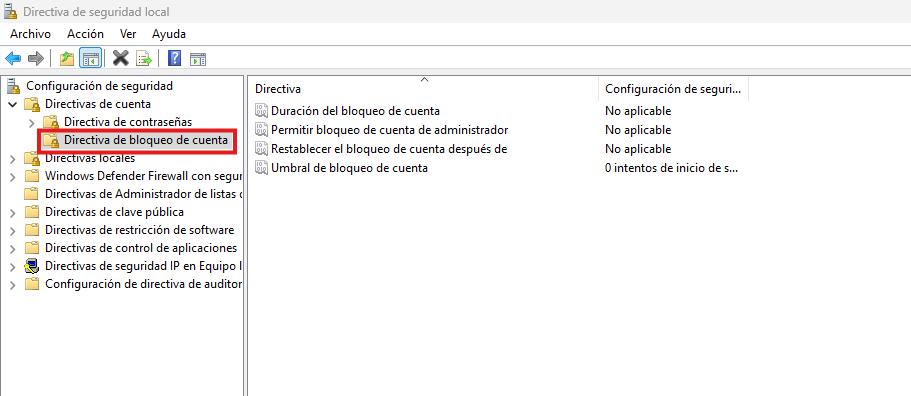This screenshot has height=396, width=911.
Task: Click the Directiva de seguridad local title icon
Action: tap(10, 12)
